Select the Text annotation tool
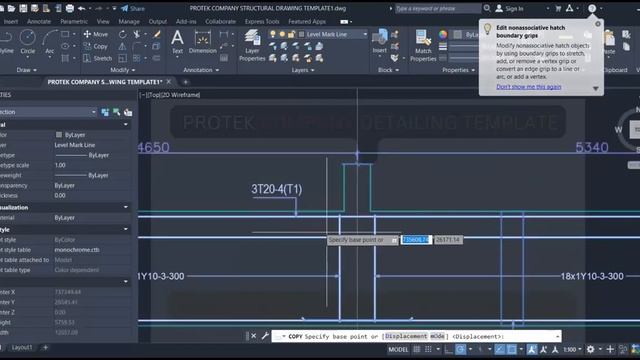The image size is (640, 360). click(177, 42)
